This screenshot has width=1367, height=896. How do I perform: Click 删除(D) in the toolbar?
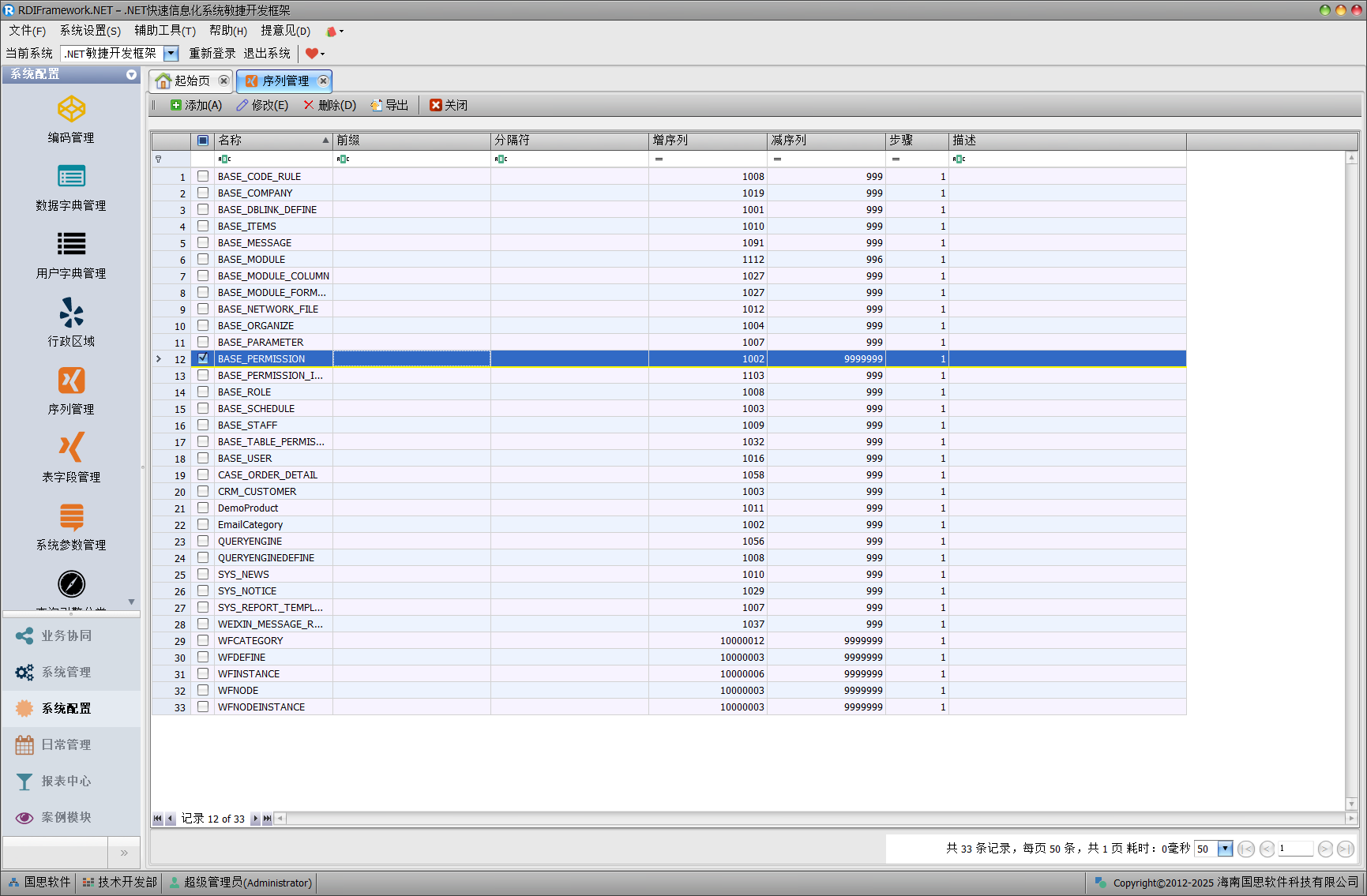click(330, 105)
